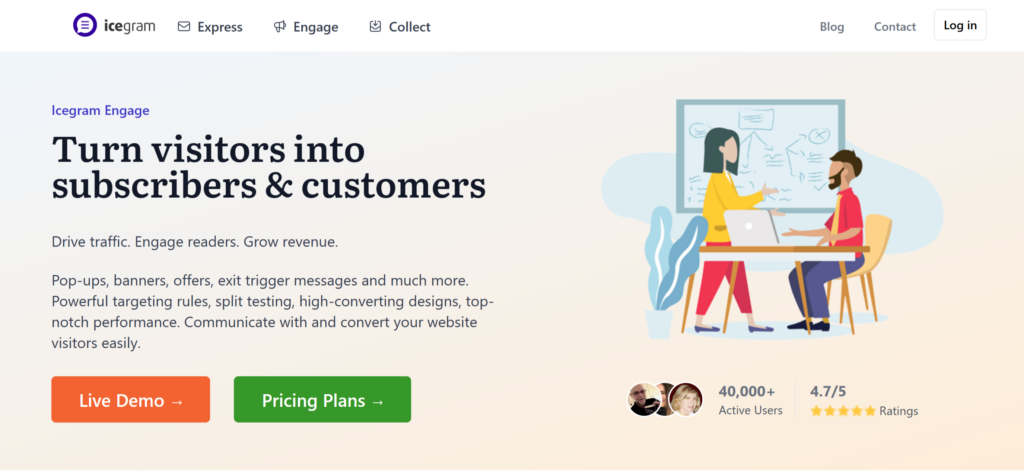This screenshot has width=1024, height=471.
Task: Click the envelope icon beside Express
Action: pos(184,27)
